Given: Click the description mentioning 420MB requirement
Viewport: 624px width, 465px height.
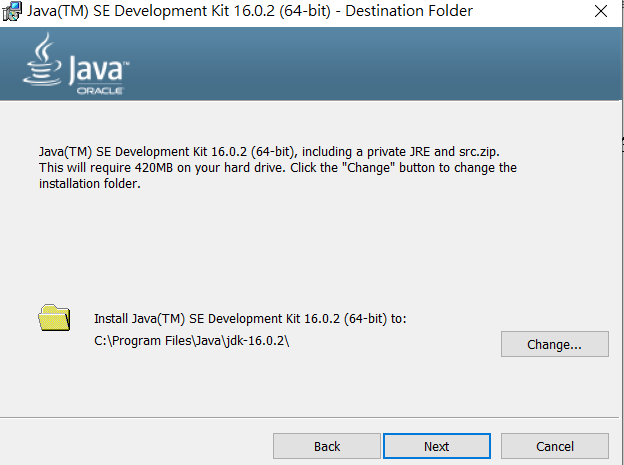Looking at the screenshot, I should (x=277, y=167).
